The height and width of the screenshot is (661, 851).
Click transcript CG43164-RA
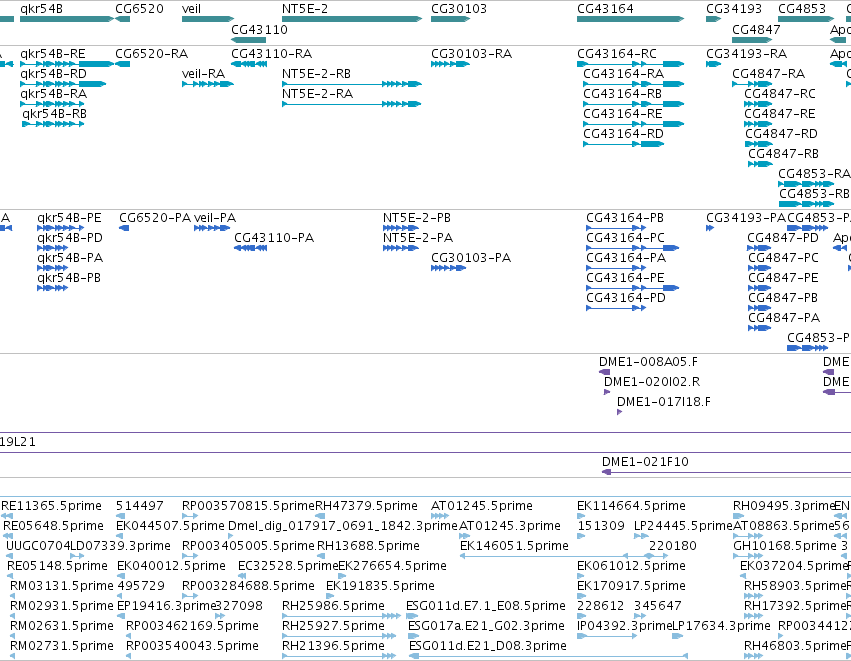(x=633, y=84)
